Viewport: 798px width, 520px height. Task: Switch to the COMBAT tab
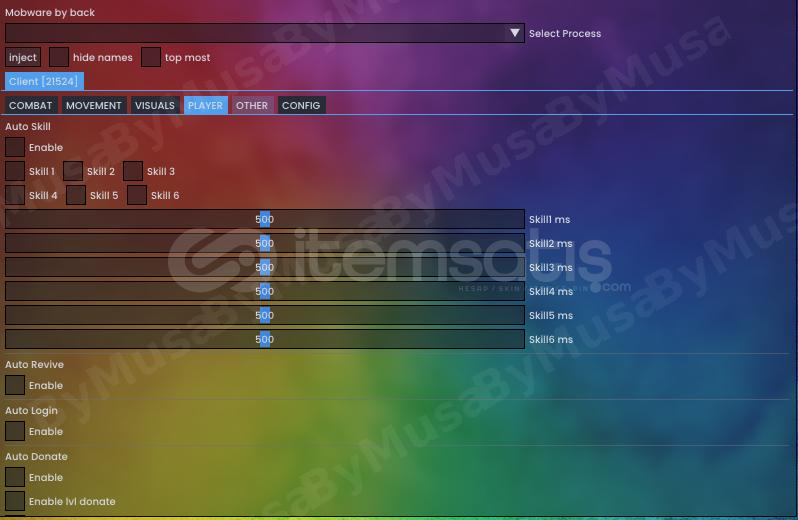tap(31, 105)
